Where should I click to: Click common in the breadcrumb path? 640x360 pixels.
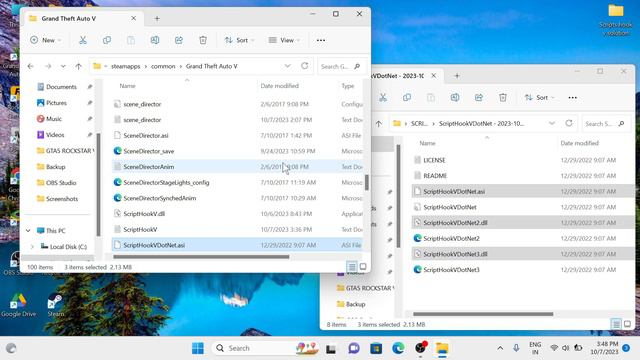[163, 66]
